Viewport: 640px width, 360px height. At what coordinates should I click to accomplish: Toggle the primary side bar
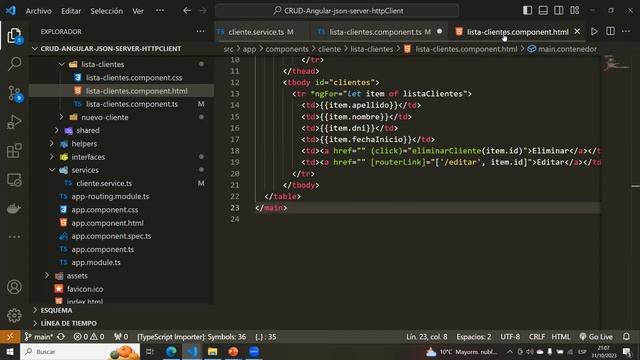(527, 11)
